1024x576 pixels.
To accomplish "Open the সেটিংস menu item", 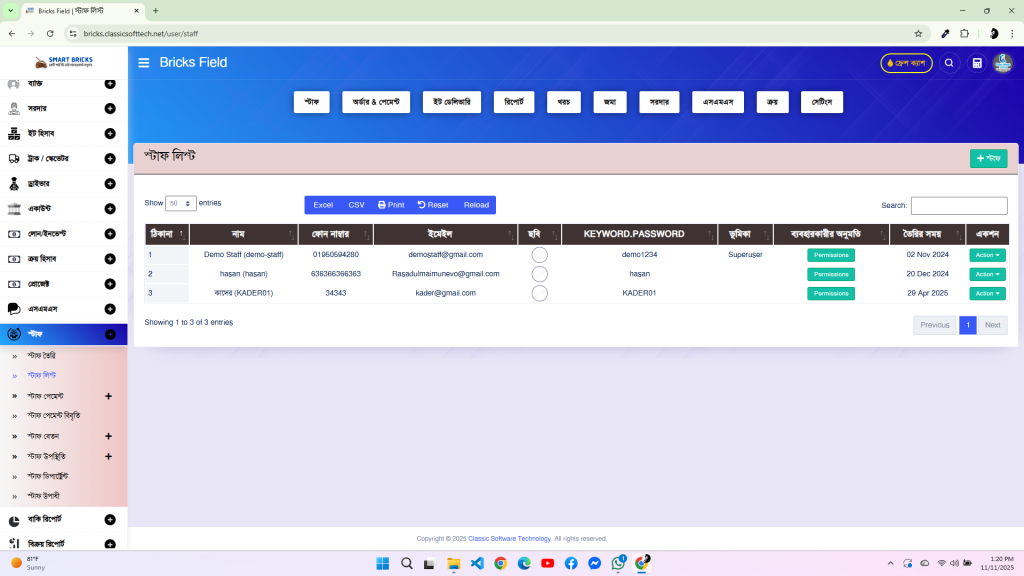I will pyautogui.click(x=821, y=101).
